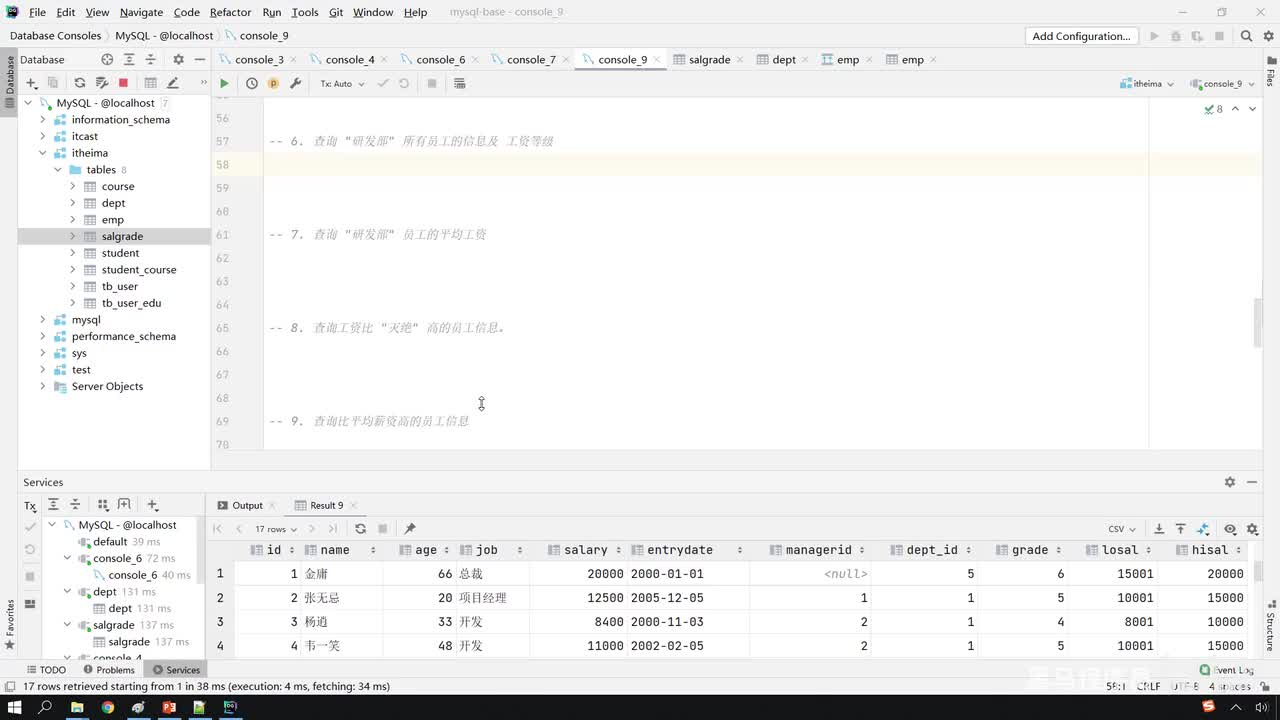Click the cell containing 张无忌
The height and width of the screenshot is (720, 1280).
click(342, 598)
